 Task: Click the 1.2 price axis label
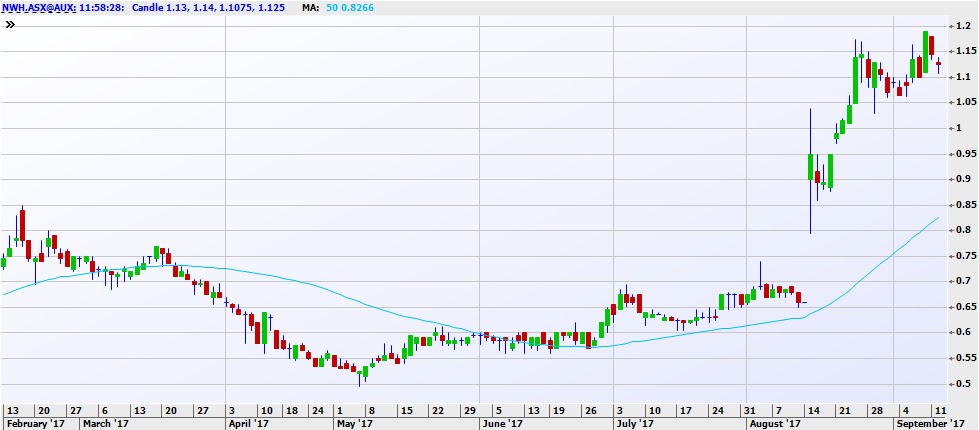pos(962,26)
